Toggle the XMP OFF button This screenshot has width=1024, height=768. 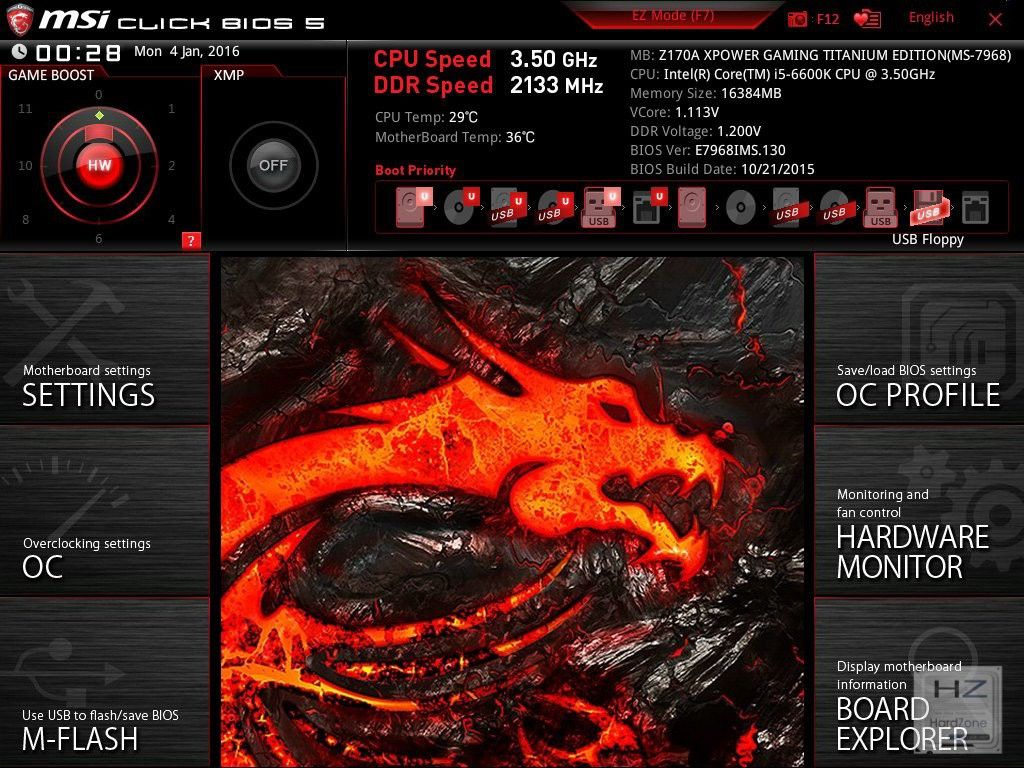[273, 165]
